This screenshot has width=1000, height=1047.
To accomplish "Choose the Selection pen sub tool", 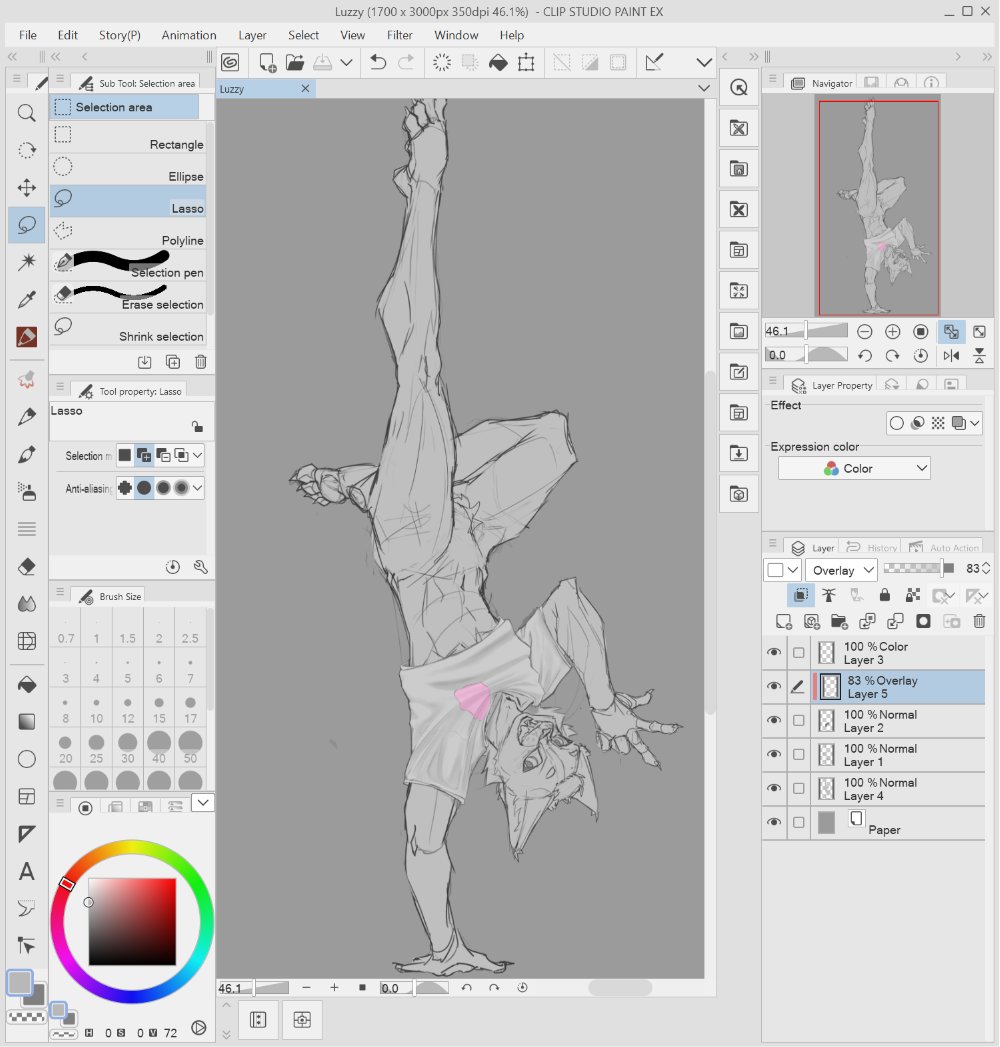I will [x=128, y=266].
